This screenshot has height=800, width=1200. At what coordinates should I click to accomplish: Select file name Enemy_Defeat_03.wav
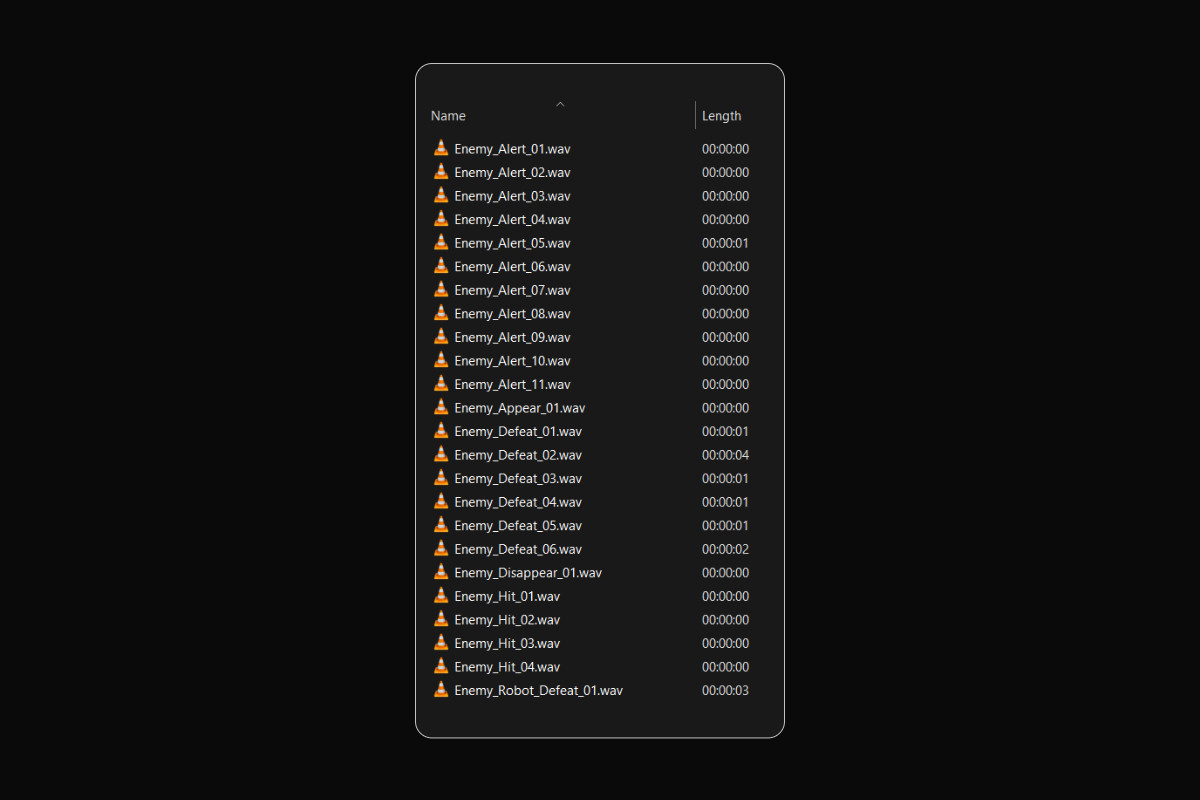518,479
